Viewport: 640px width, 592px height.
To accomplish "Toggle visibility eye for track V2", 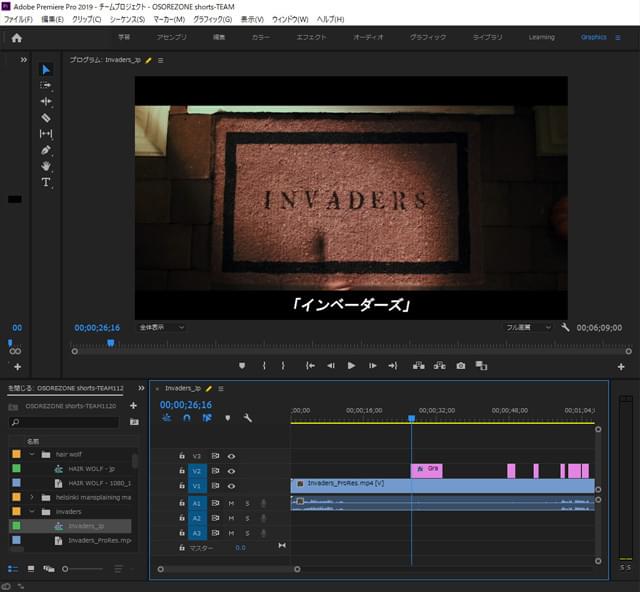I will coord(231,470).
